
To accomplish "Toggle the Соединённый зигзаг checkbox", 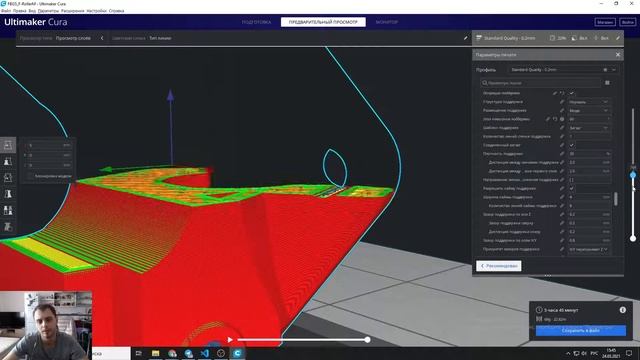I will (x=571, y=145).
